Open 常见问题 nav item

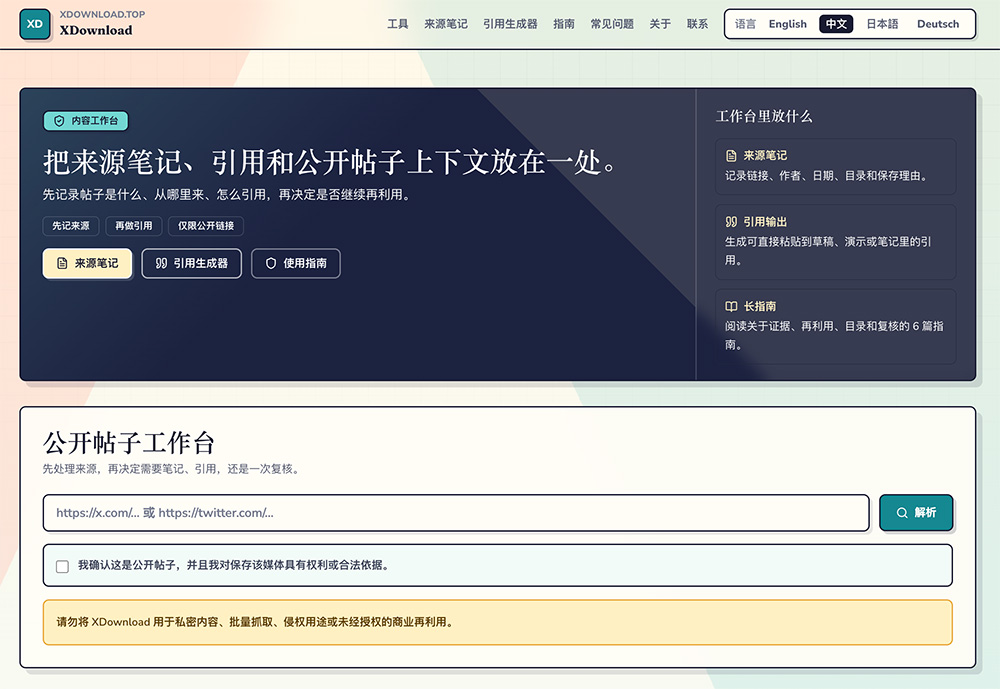point(612,24)
